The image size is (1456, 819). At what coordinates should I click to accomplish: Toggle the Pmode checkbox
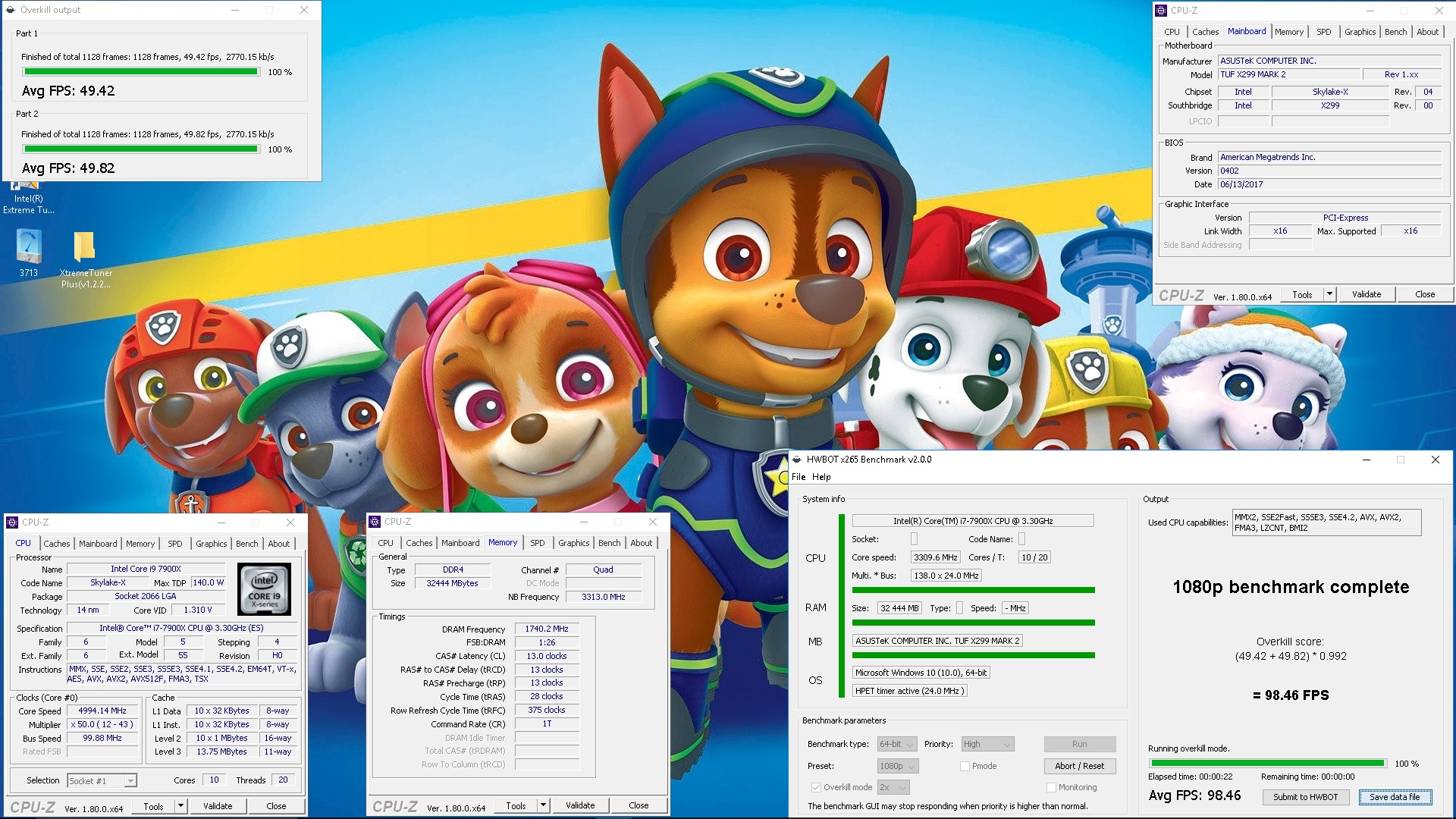[x=965, y=766]
